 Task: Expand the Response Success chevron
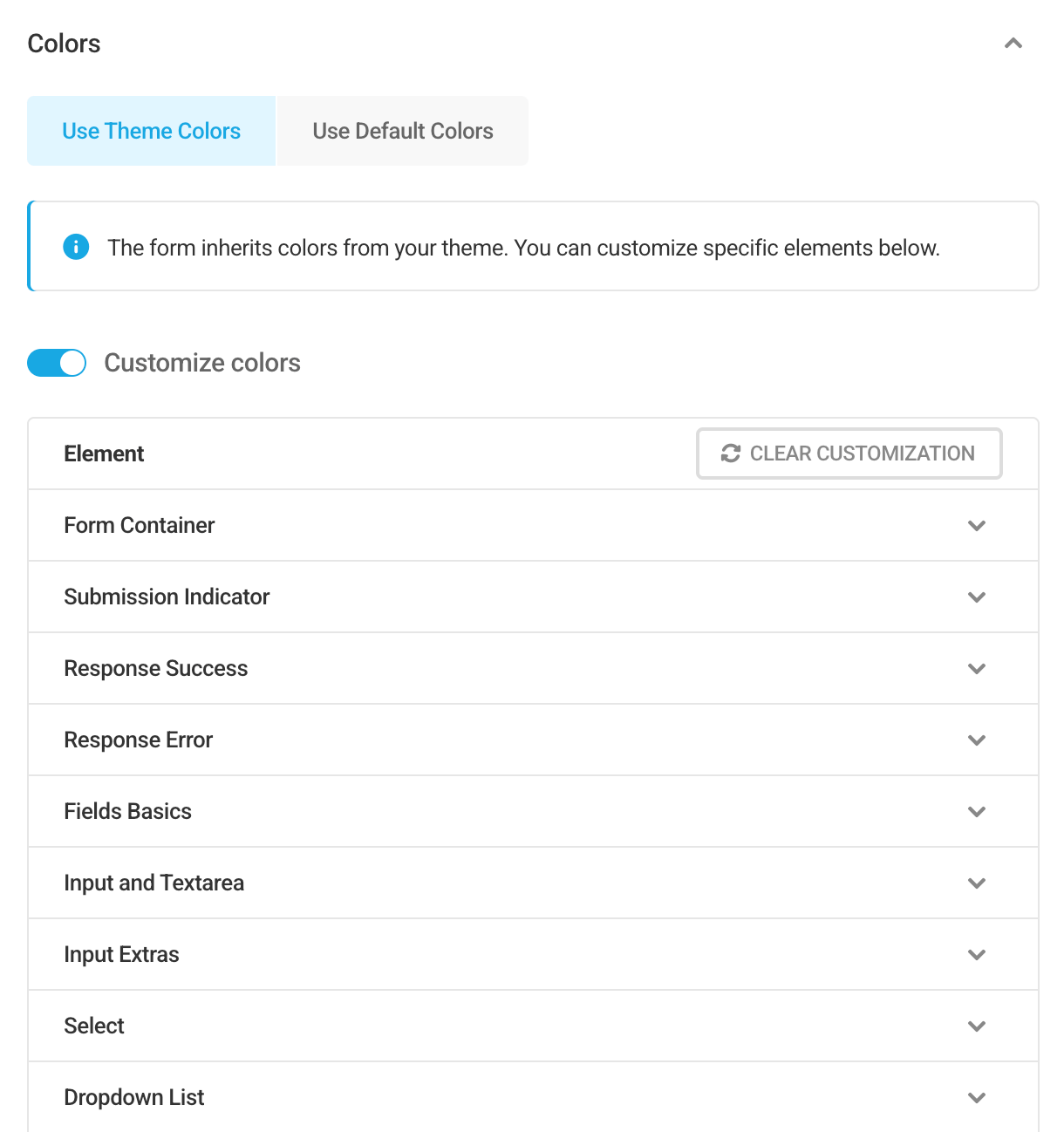click(976, 669)
